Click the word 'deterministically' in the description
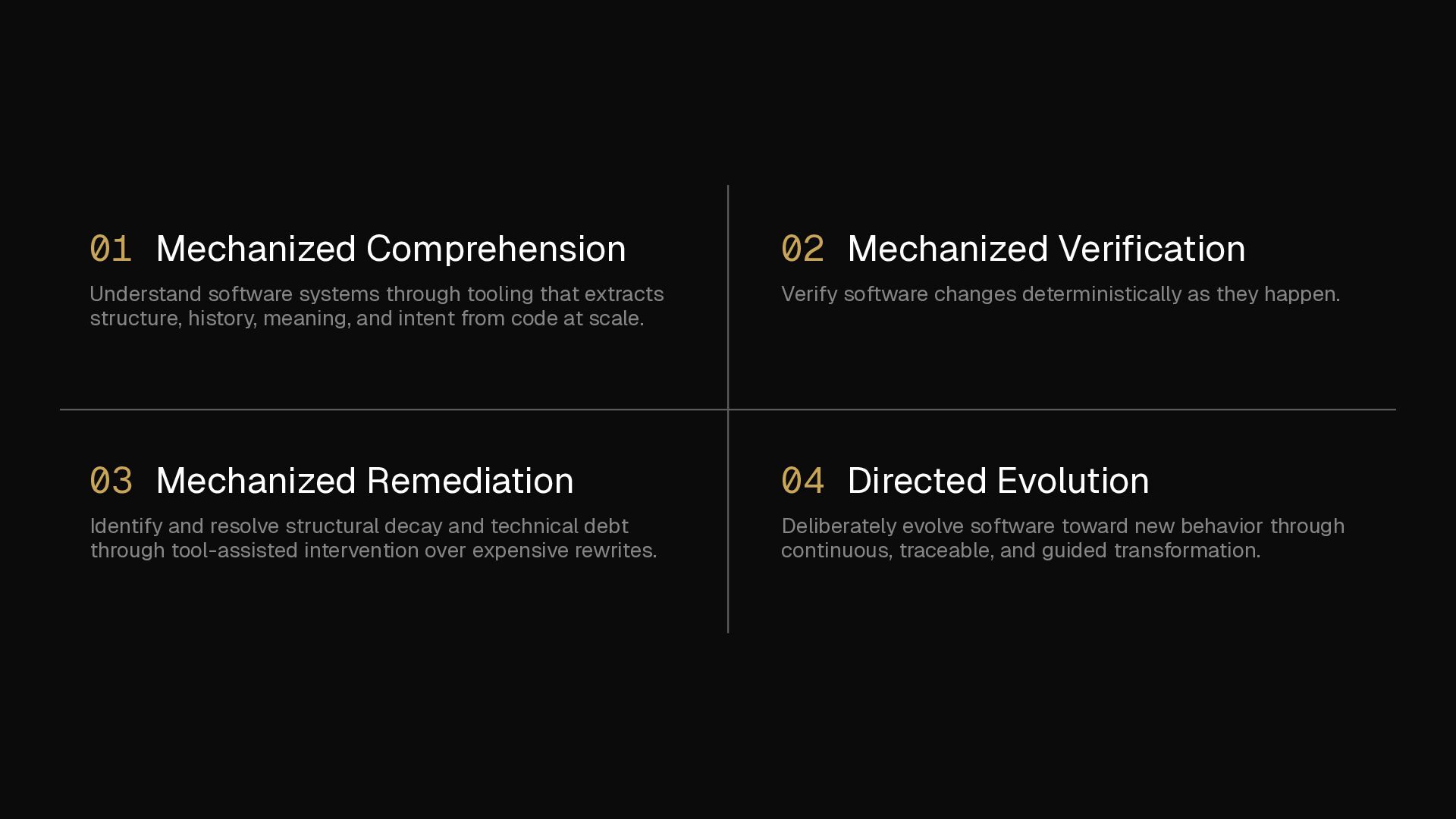 pos(1101,294)
